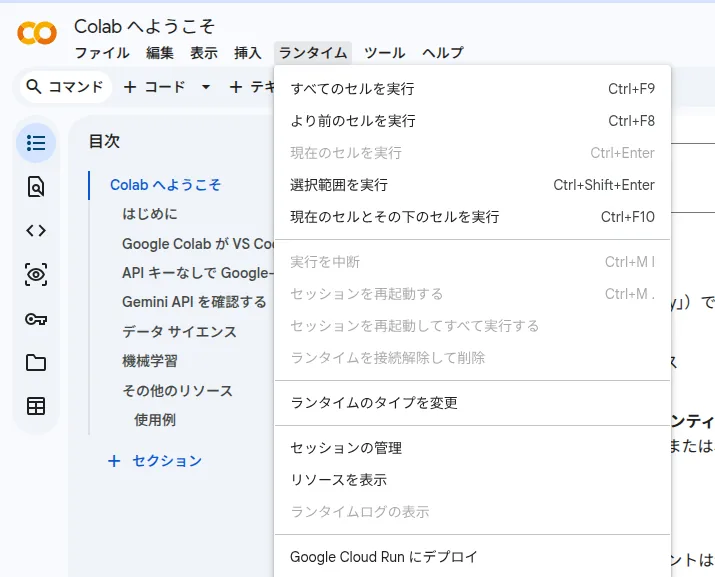Jump to 使用例 subsection
Image resolution: width=715 pixels, height=577 pixels.
(x=155, y=420)
